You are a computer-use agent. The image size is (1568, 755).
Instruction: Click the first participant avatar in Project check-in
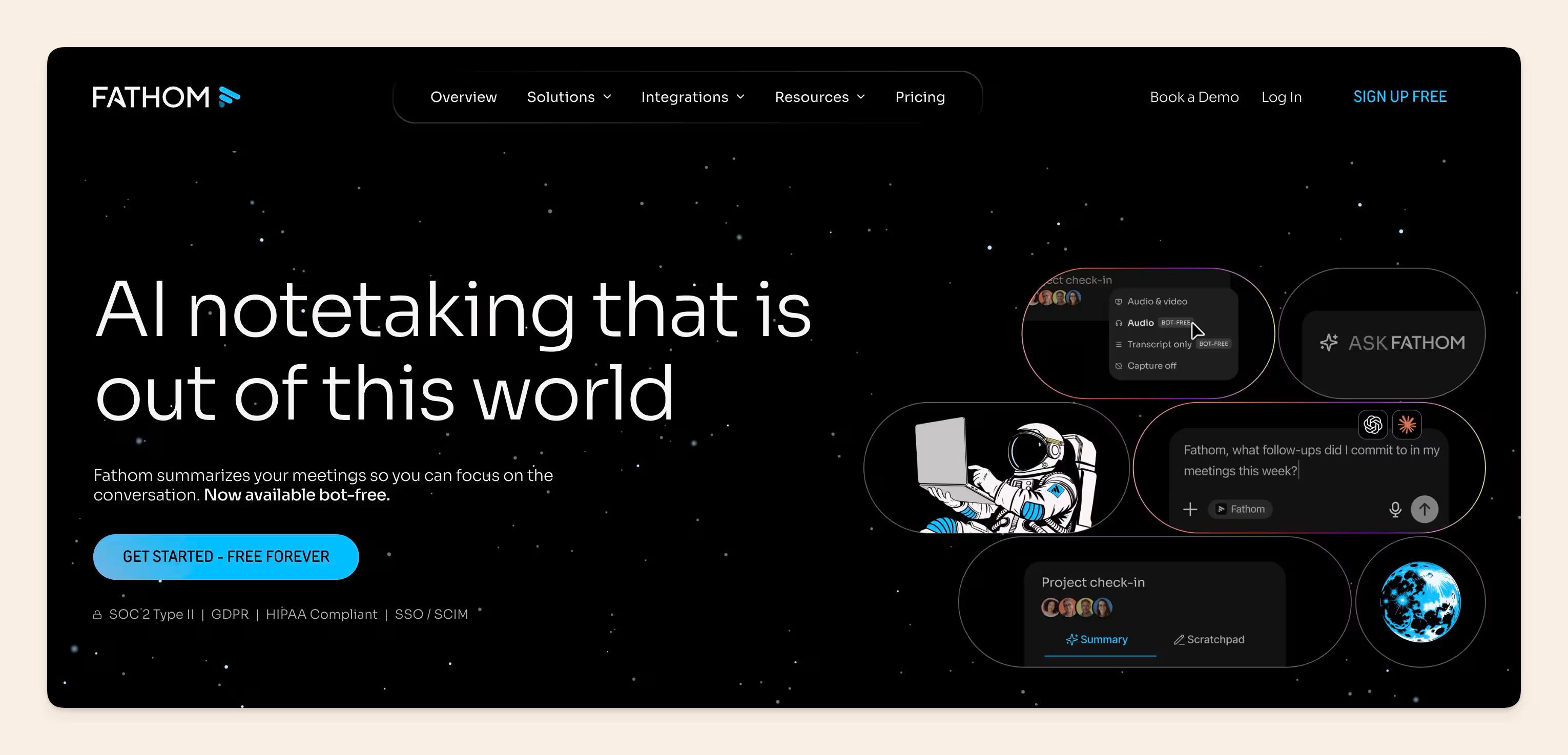pyautogui.click(x=1050, y=607)
